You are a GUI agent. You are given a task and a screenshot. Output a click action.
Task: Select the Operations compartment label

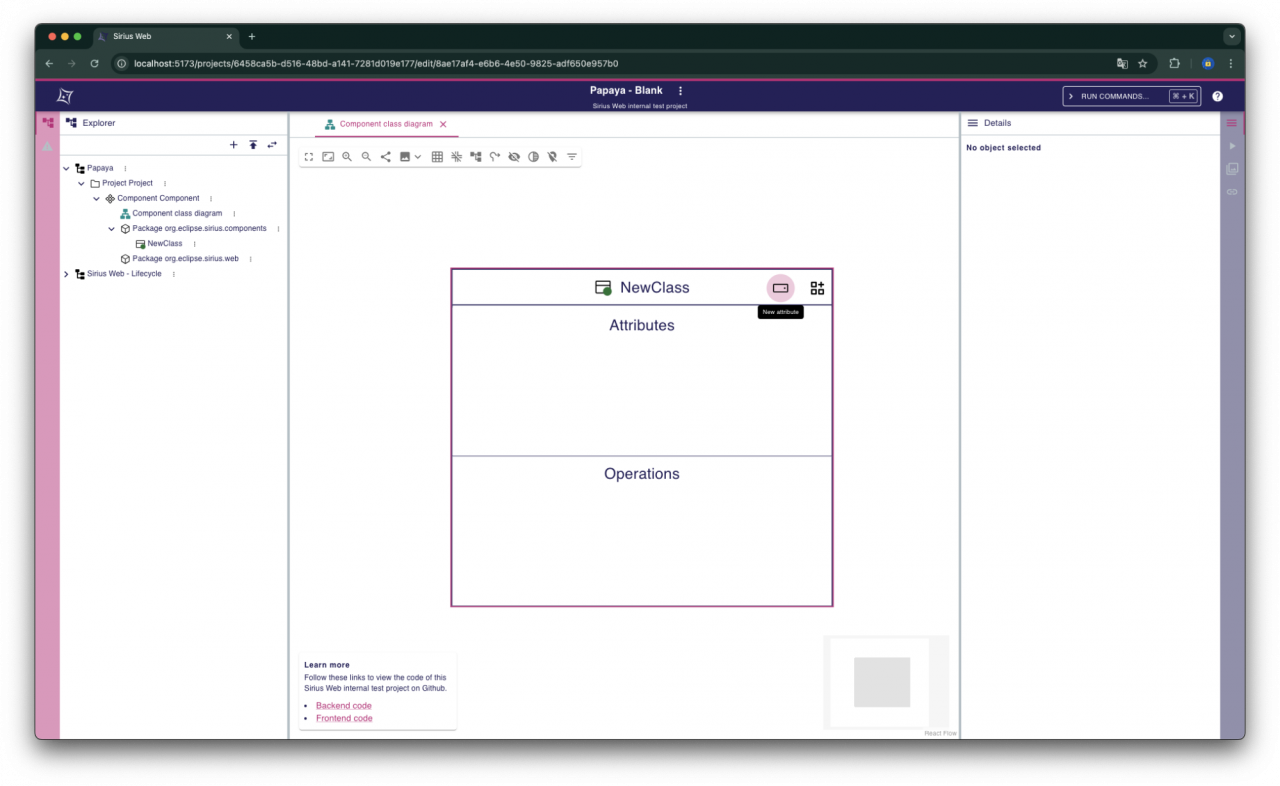642,474
